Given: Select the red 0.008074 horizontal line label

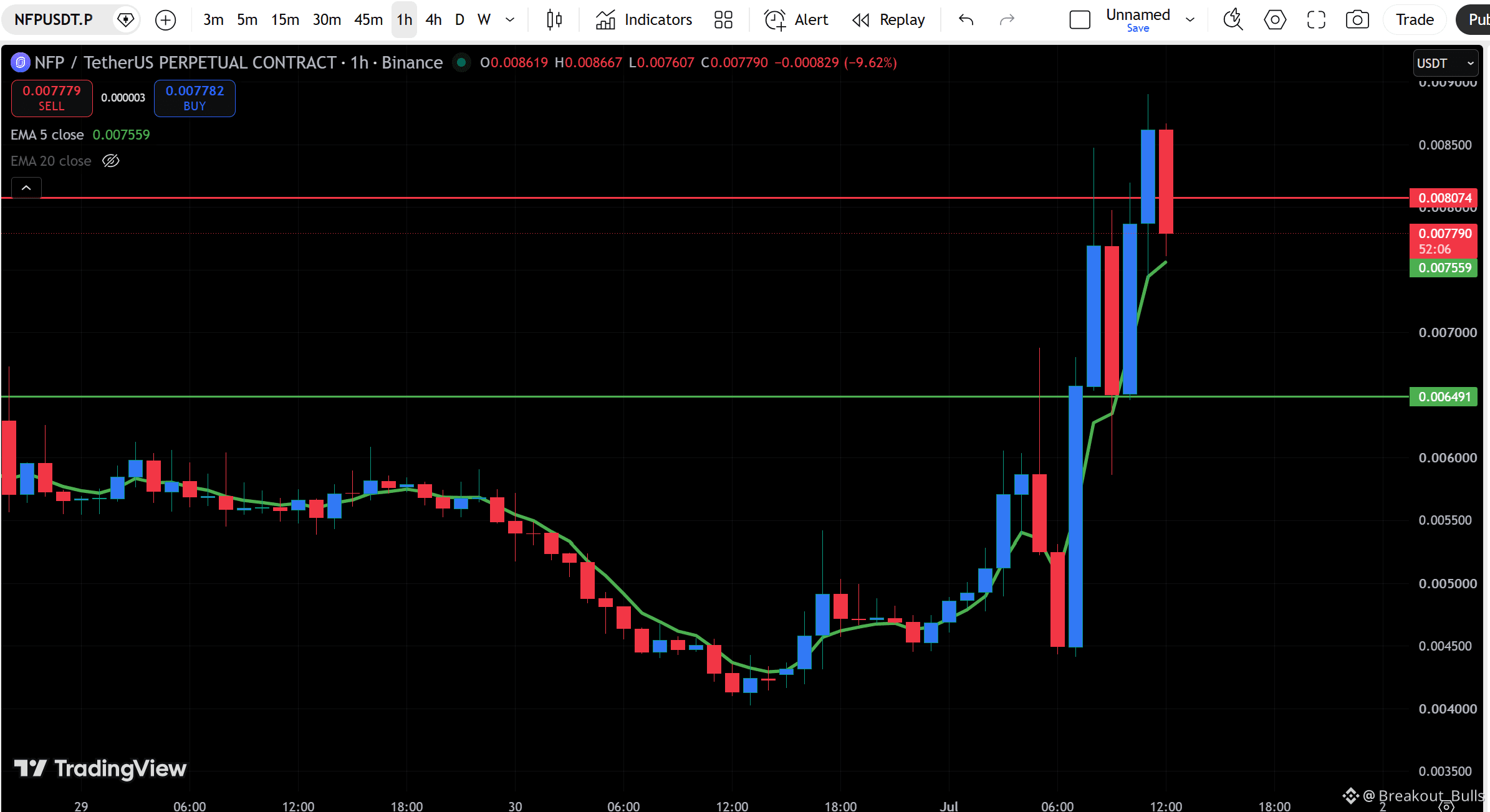Looking at the screenshot, I should click(x=1443, y=198).
